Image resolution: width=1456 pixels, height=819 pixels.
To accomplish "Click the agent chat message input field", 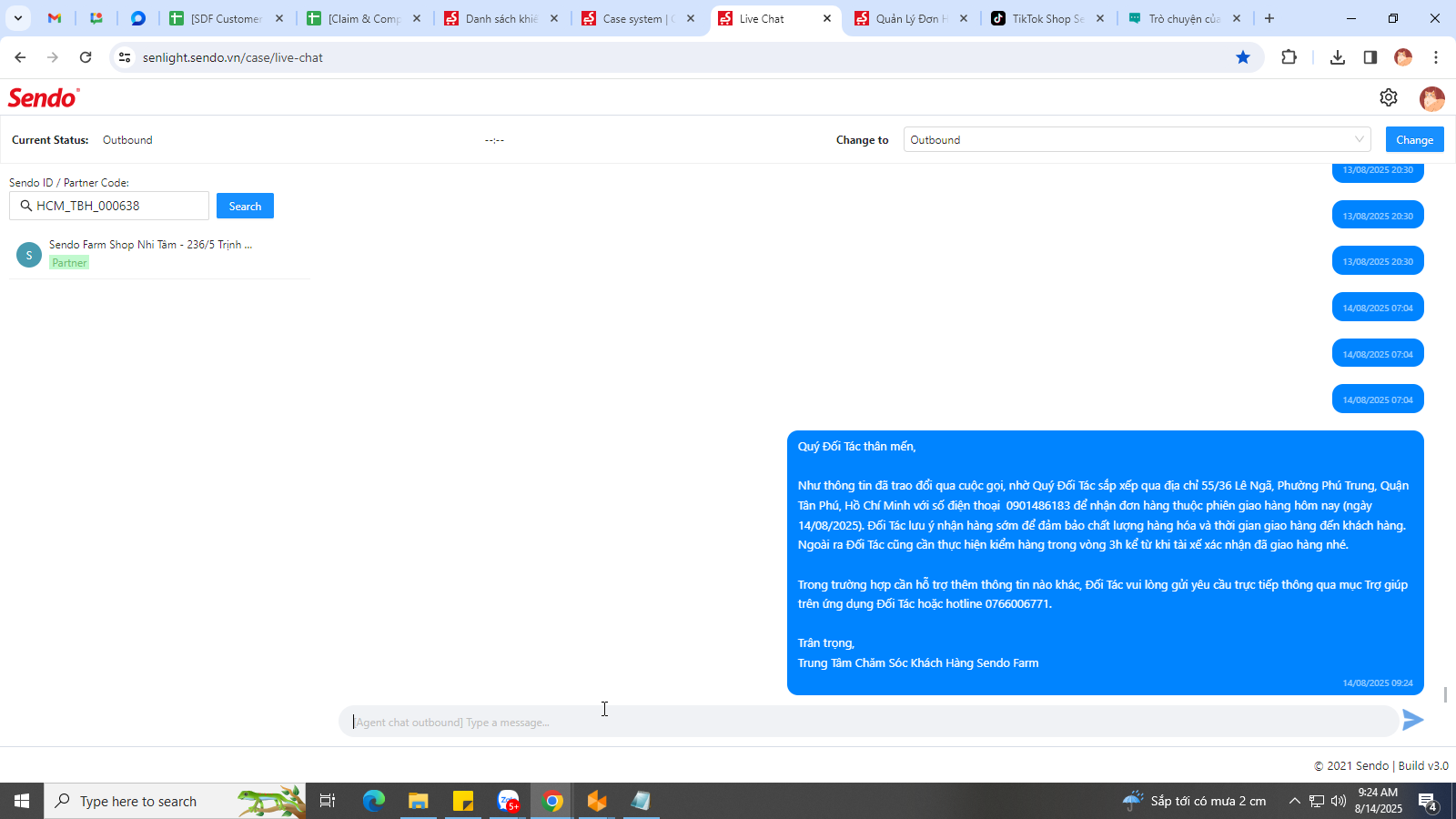I will 868,722.
